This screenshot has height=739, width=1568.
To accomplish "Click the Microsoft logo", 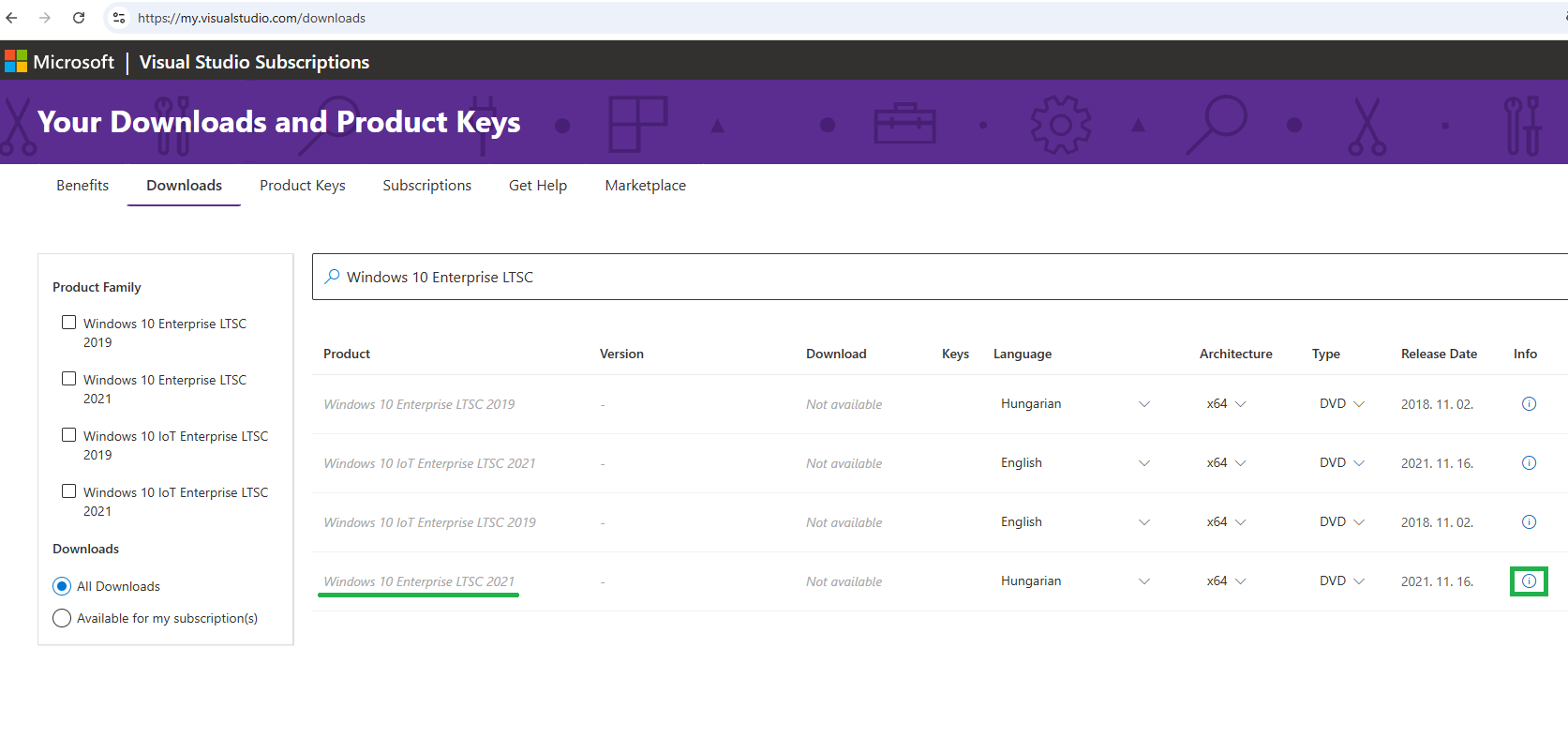I will (16, 62).
